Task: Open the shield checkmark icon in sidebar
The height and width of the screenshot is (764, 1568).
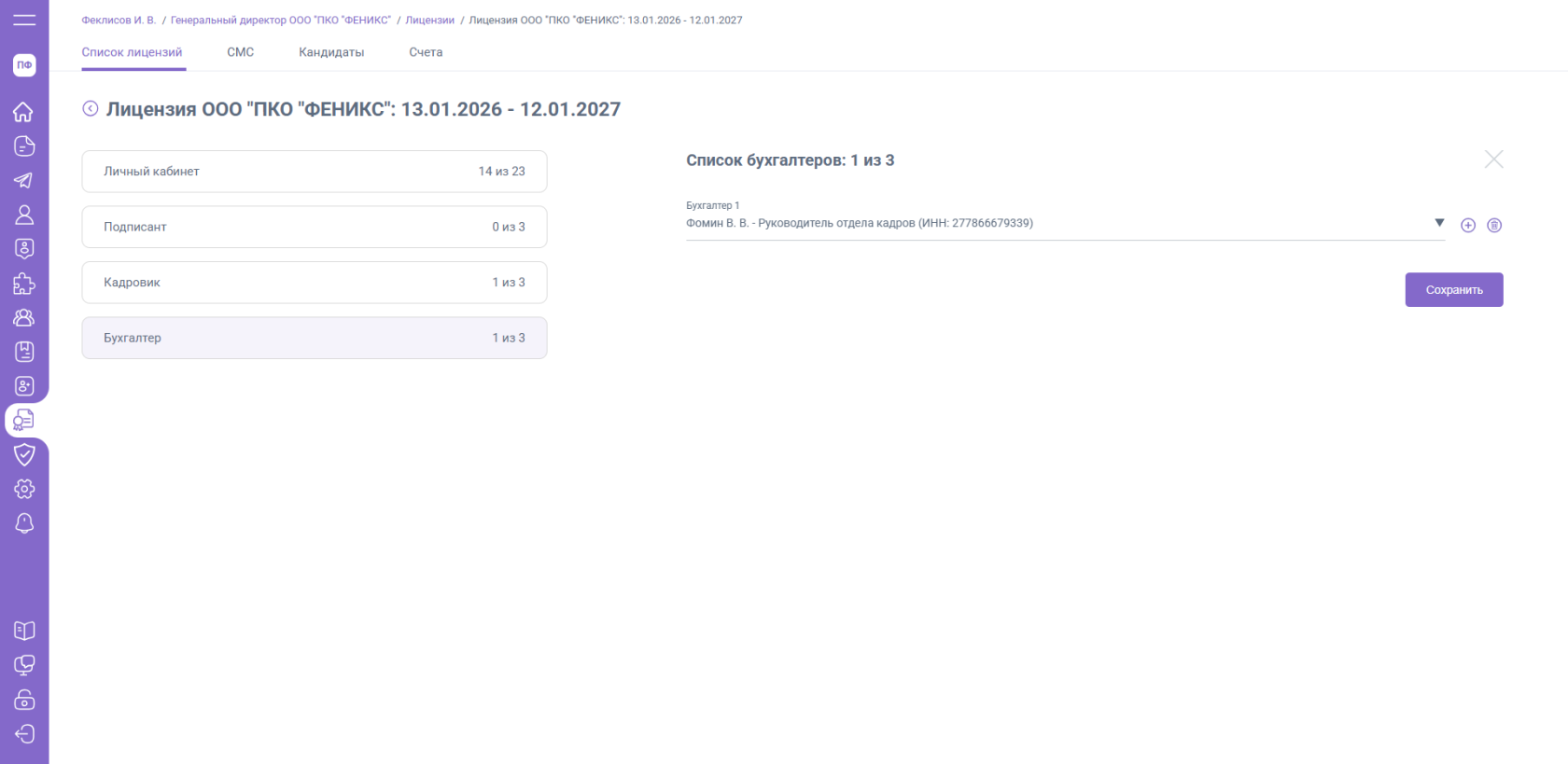Action: click(24, 454)
